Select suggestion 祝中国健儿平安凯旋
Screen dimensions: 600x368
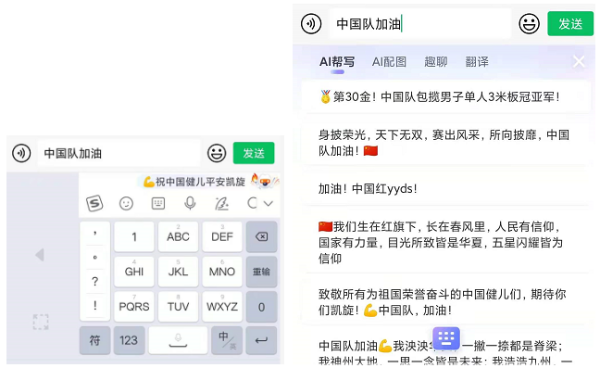click(x=194, y=181)
